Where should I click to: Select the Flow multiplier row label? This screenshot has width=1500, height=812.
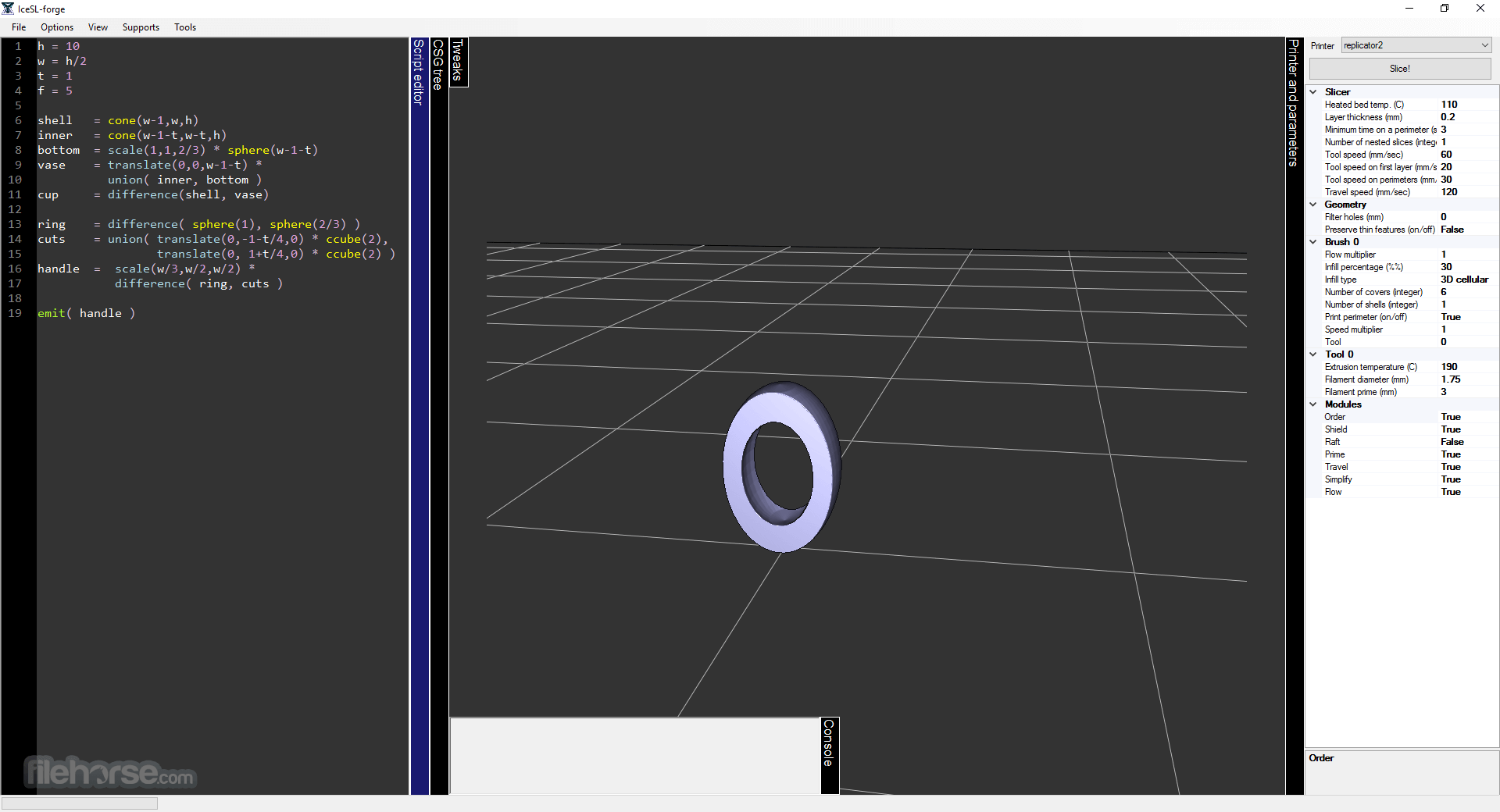coord(1350,255)
